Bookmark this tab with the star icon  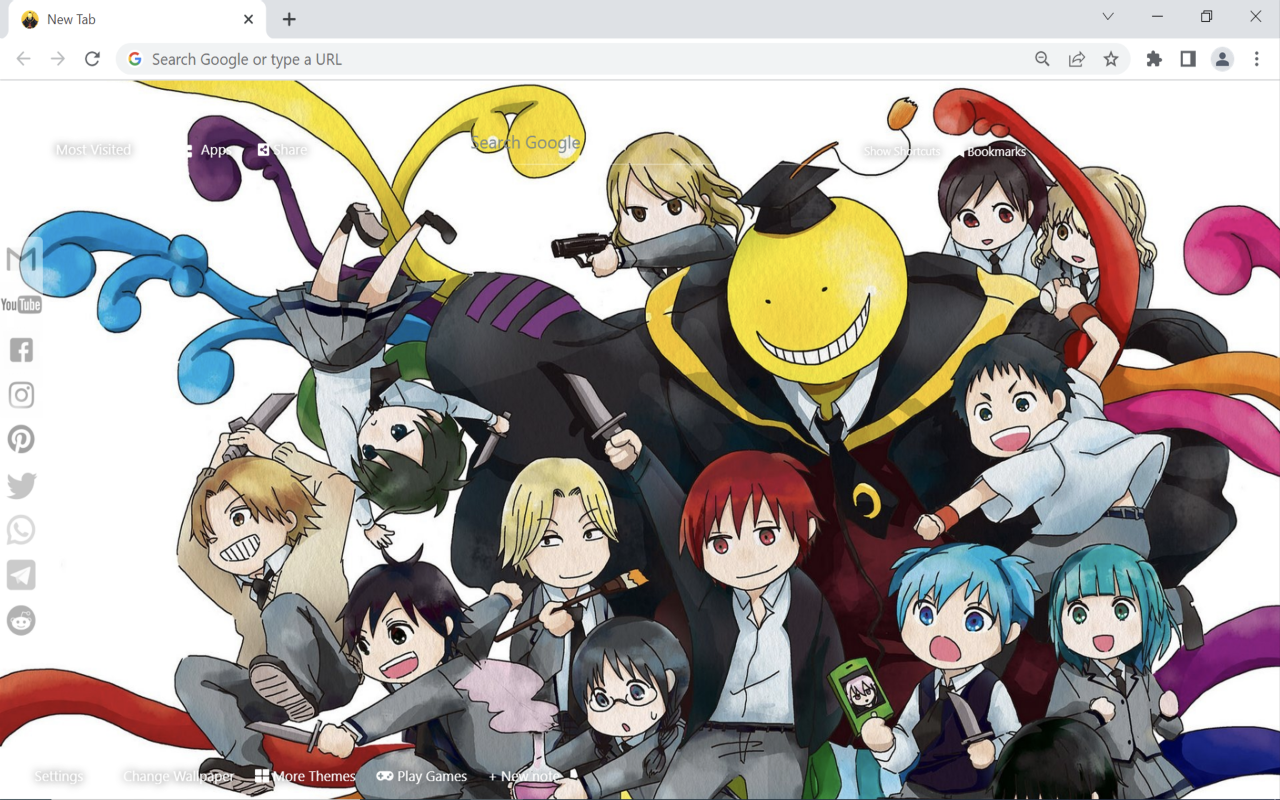[1110, 59]
